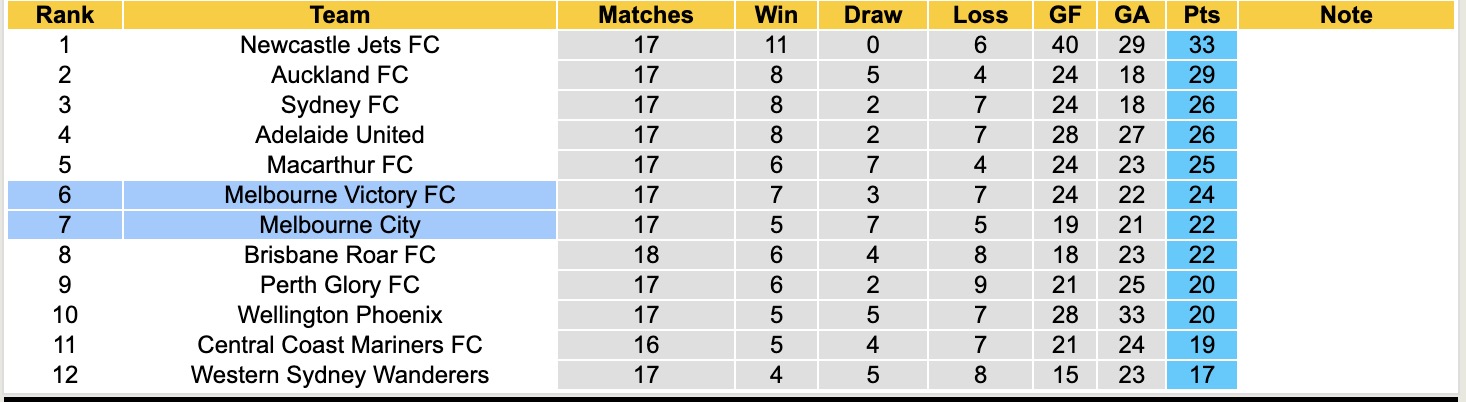Open the Brisbane Roar FC entry
Viewport: 1466px width, 402px height.
340,255
